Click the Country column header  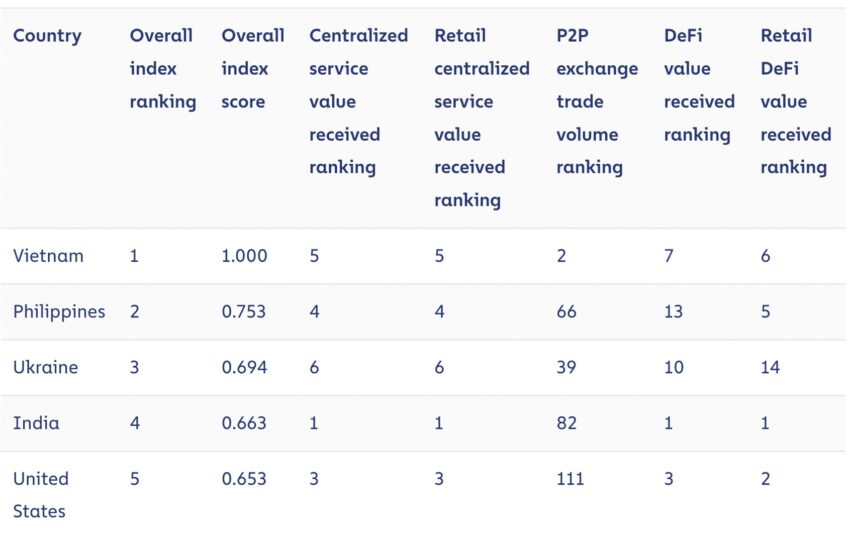tap(47, 36)
